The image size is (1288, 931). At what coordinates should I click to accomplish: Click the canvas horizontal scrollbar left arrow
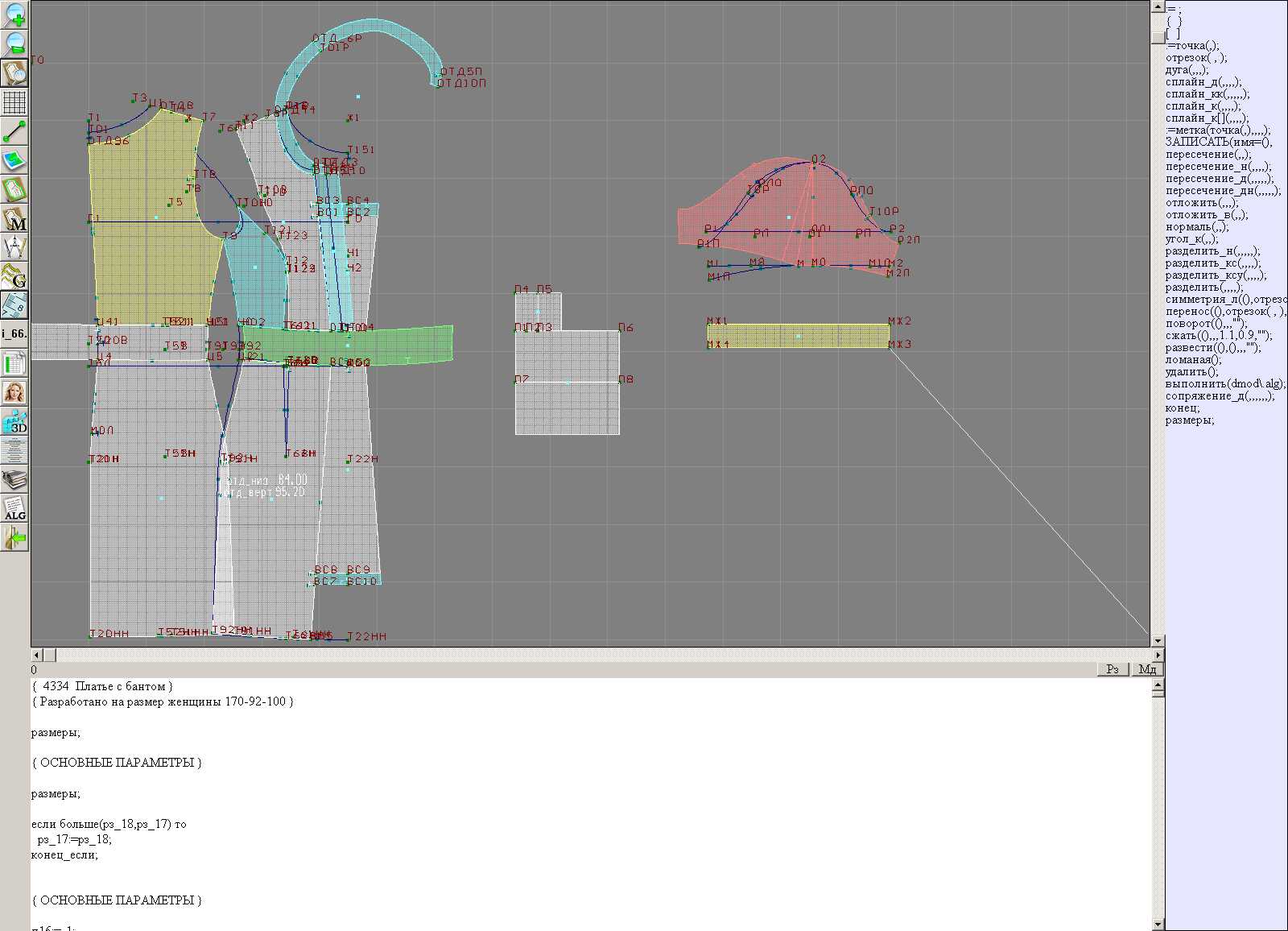coord(36,655)
